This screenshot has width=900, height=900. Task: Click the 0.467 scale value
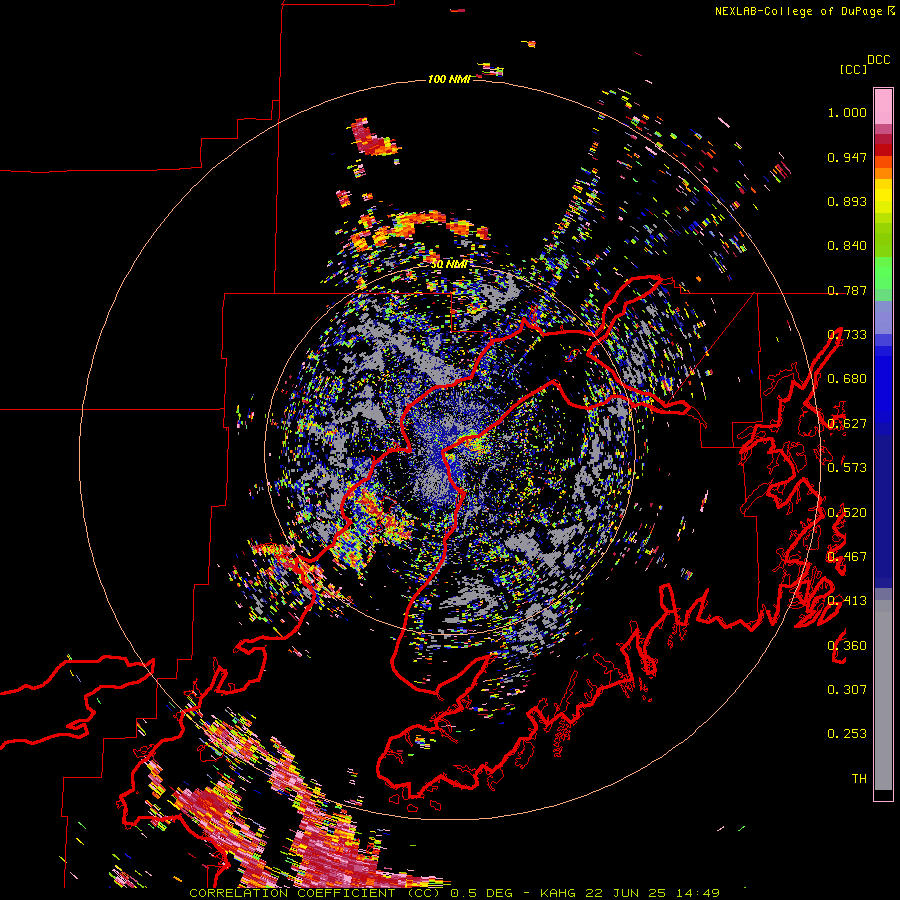point(847,557)
